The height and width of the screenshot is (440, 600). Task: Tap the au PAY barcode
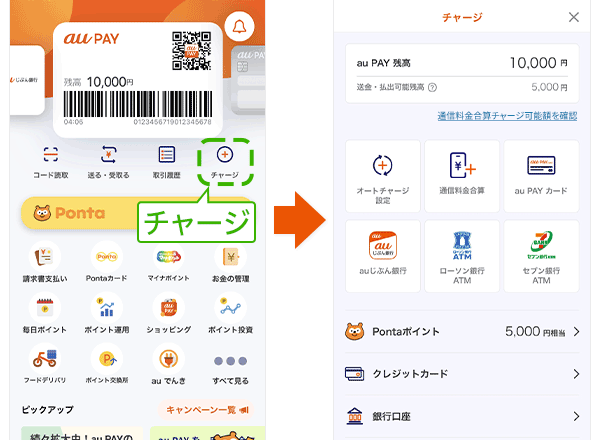click(138, 104)
